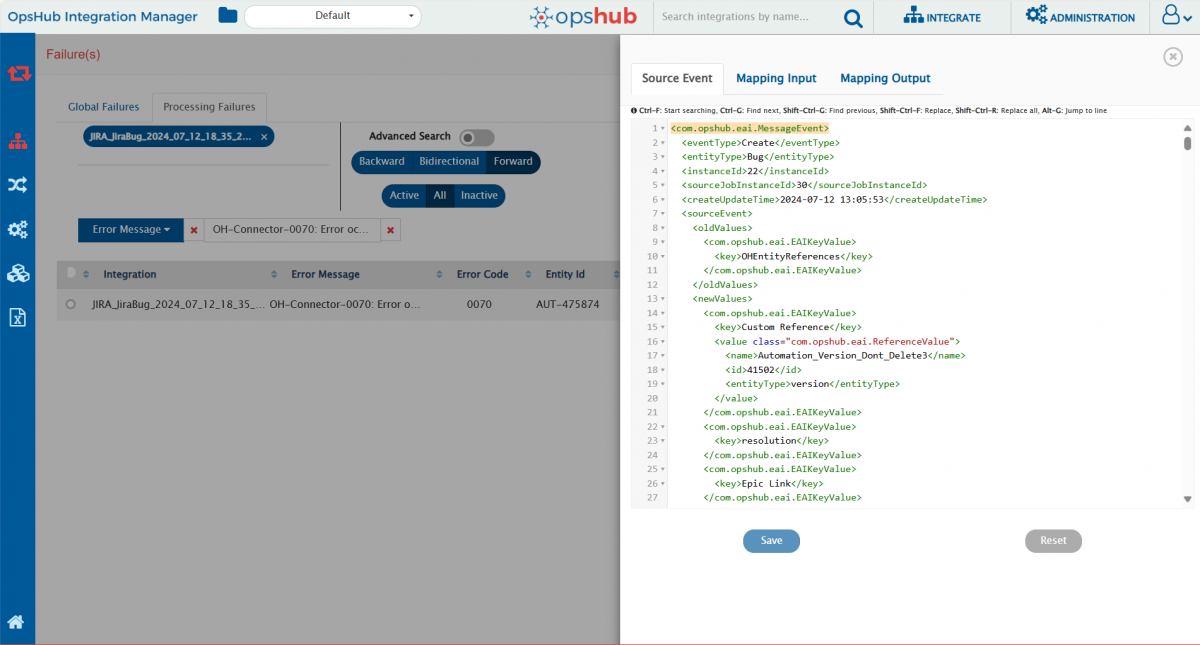Click the Reset button
Image resolution: width=1200 pixels, height=645 pixels.
[1053, 541]
